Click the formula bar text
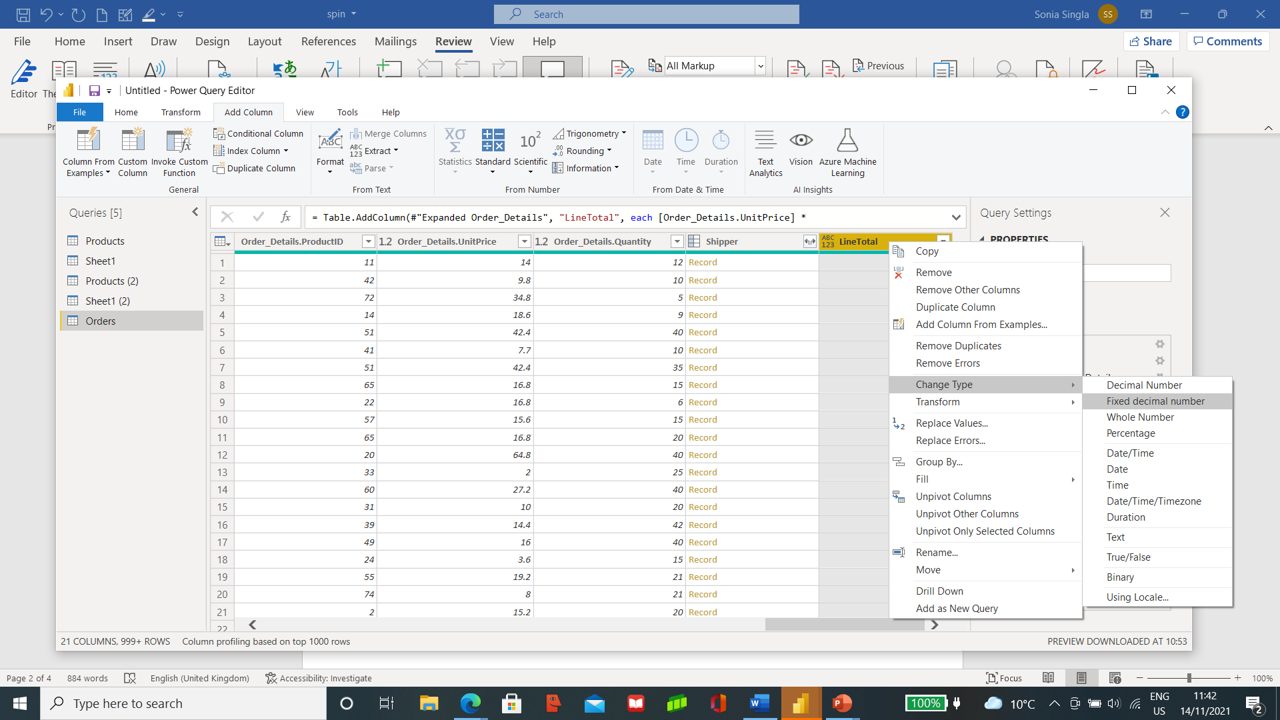1280x720 pixels. (559, 217)
